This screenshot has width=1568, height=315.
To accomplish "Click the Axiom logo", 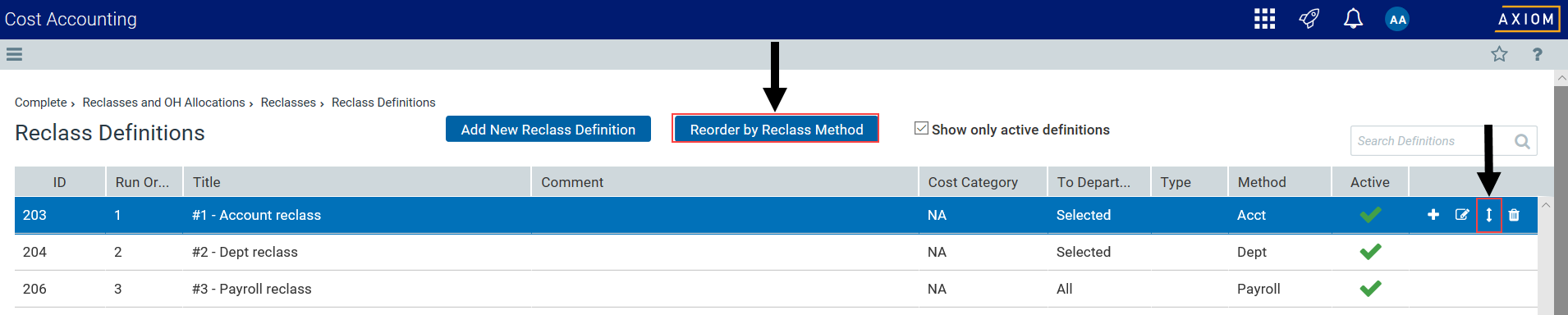I will 1527,19.
